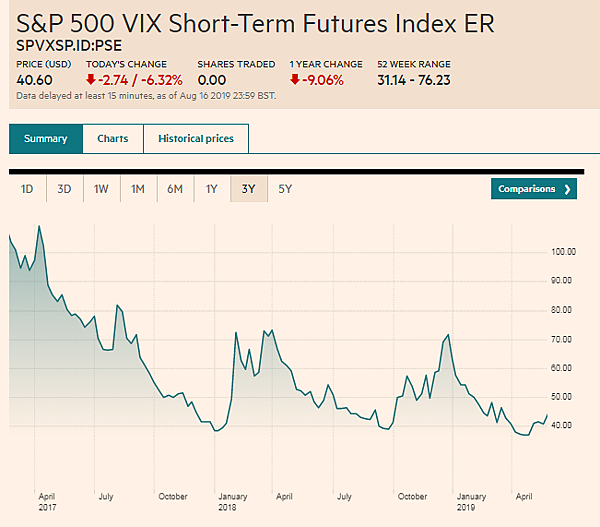Click the red arrow by 1 Year Change
This screenshot has height=527, width=600.
point(295,80)
